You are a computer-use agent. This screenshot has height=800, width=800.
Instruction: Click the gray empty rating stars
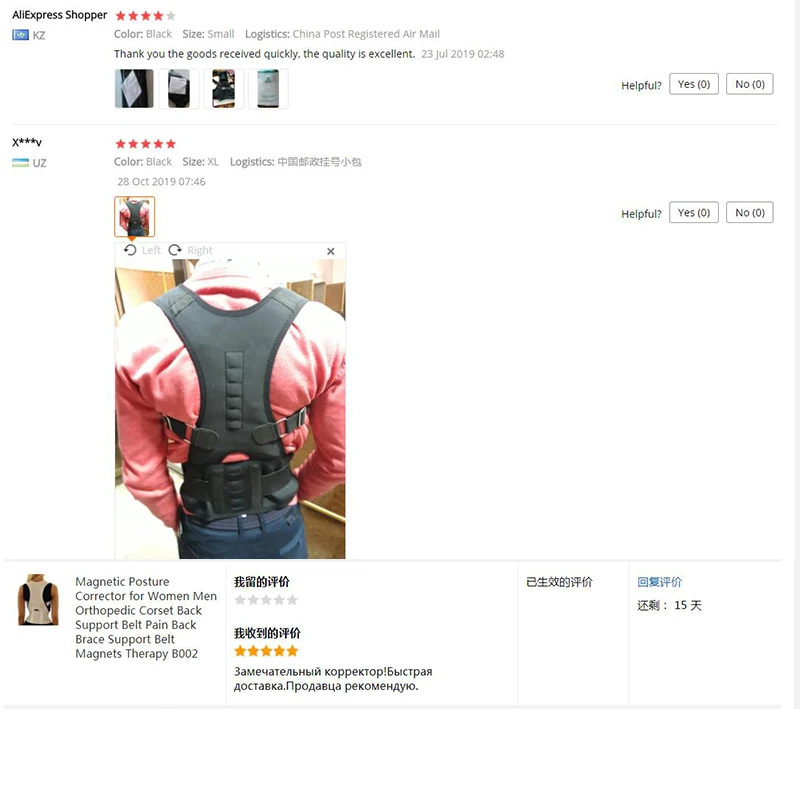266,600
